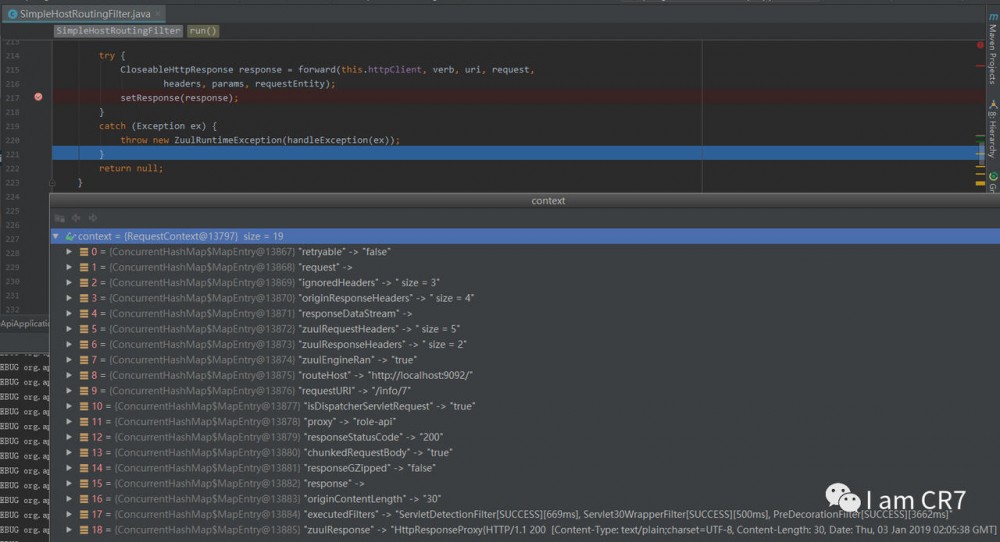Expand entry 8 "routeHost"
Image resolution: width=1000 pixels, height=542 pixels.
click(69, 375)
